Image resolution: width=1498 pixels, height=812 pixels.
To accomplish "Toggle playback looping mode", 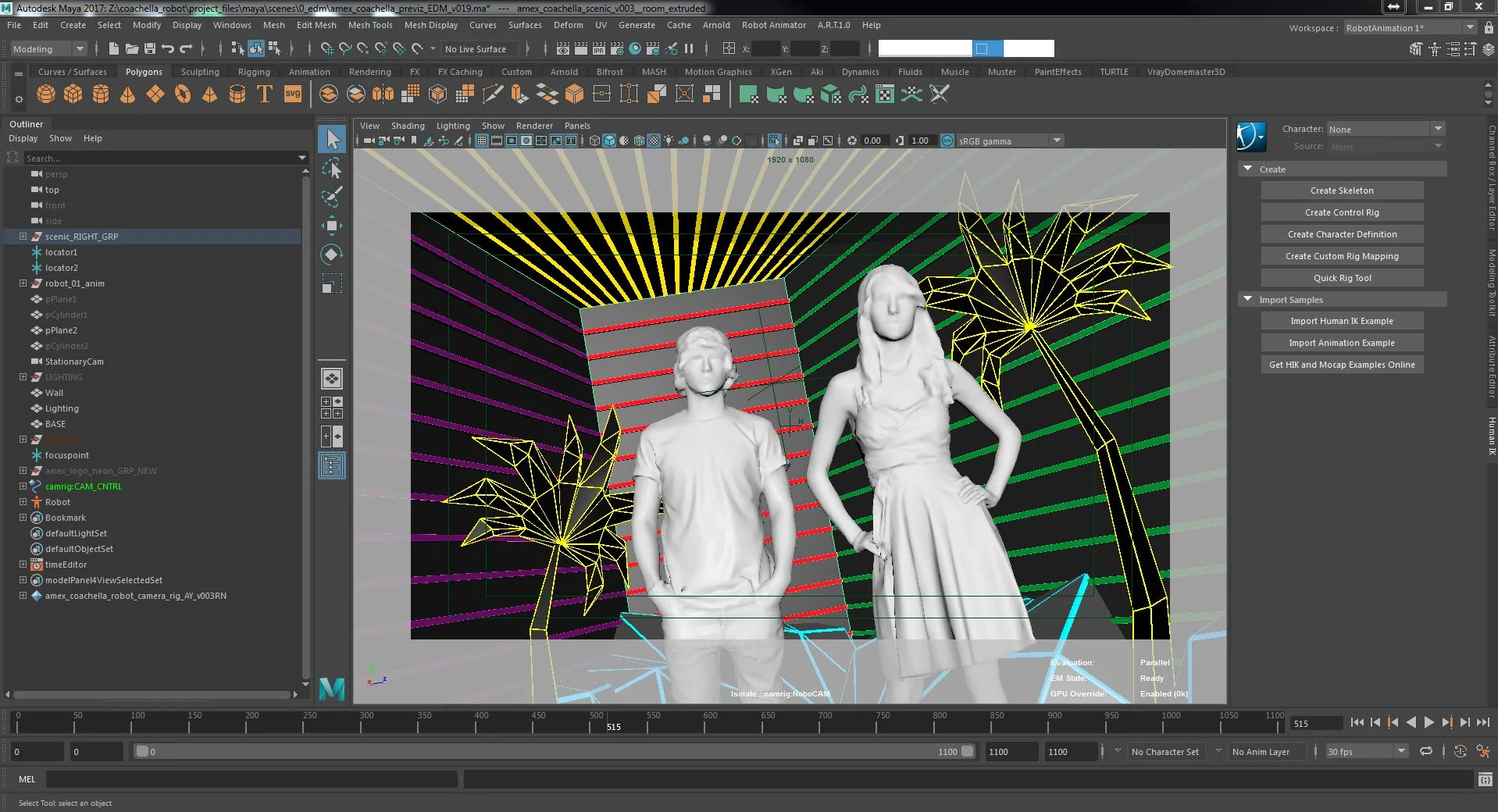I will click(x=1426, y=752).
